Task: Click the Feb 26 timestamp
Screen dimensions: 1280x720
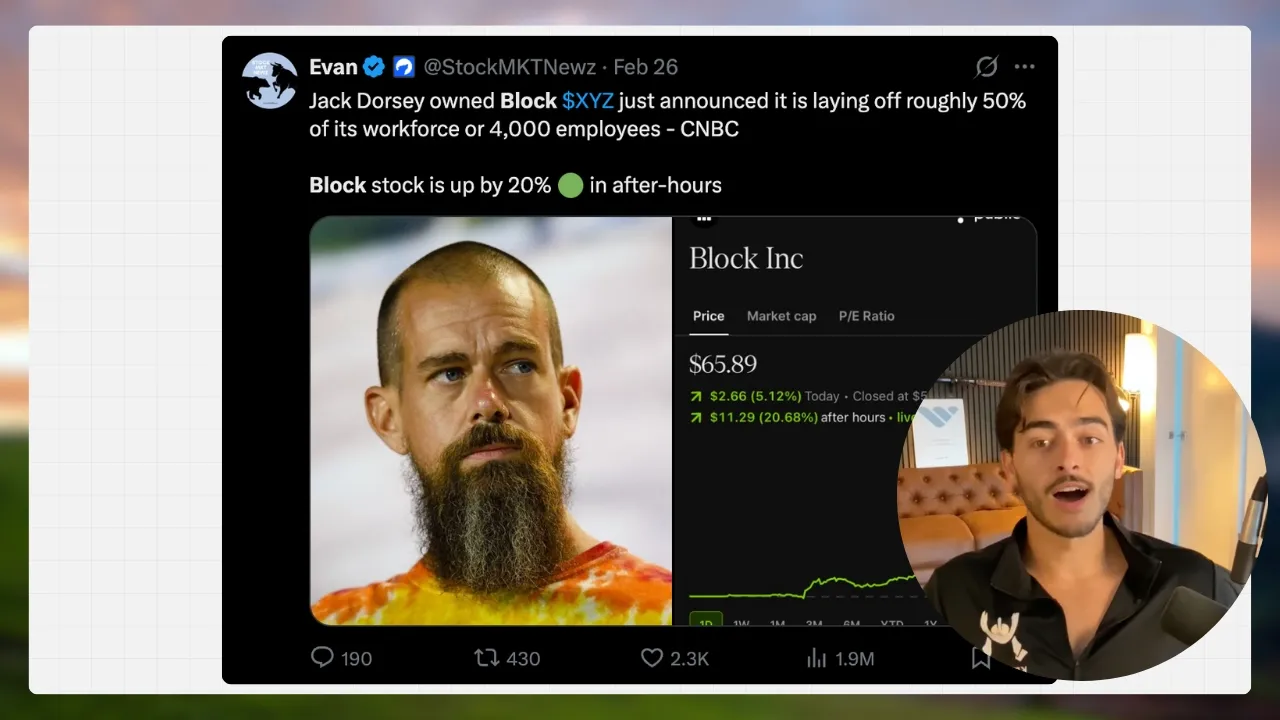Action: [645, 67]
